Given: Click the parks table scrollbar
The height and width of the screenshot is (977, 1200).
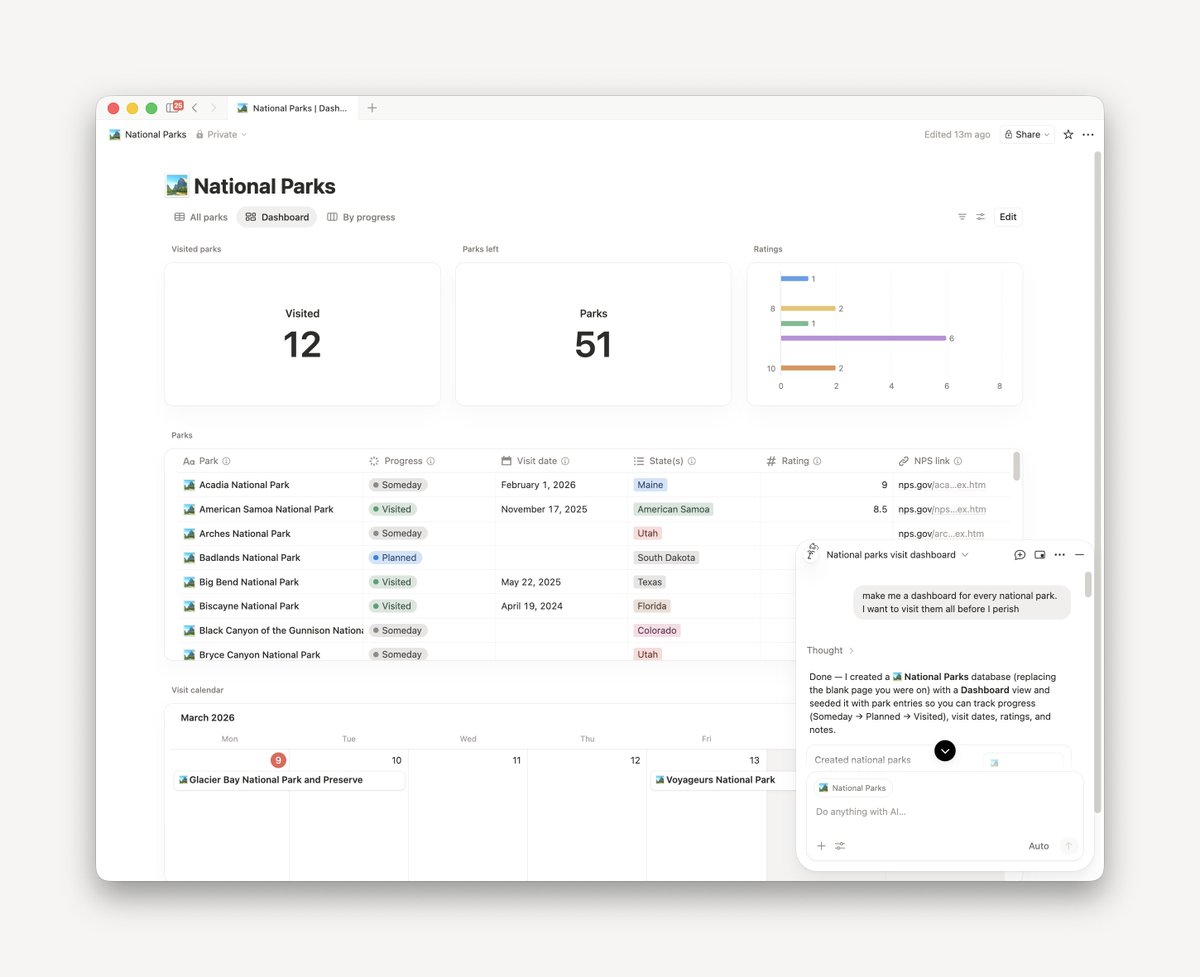Looking at the screenshot, I should (1017, 466).
